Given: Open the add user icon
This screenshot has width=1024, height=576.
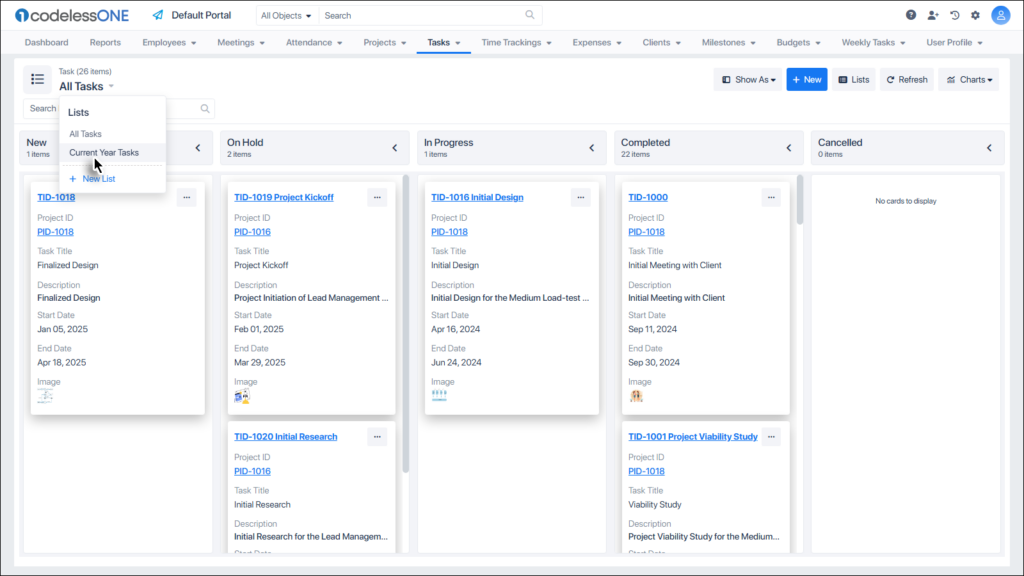Looking at the screenshot, I should coord(933,15).
